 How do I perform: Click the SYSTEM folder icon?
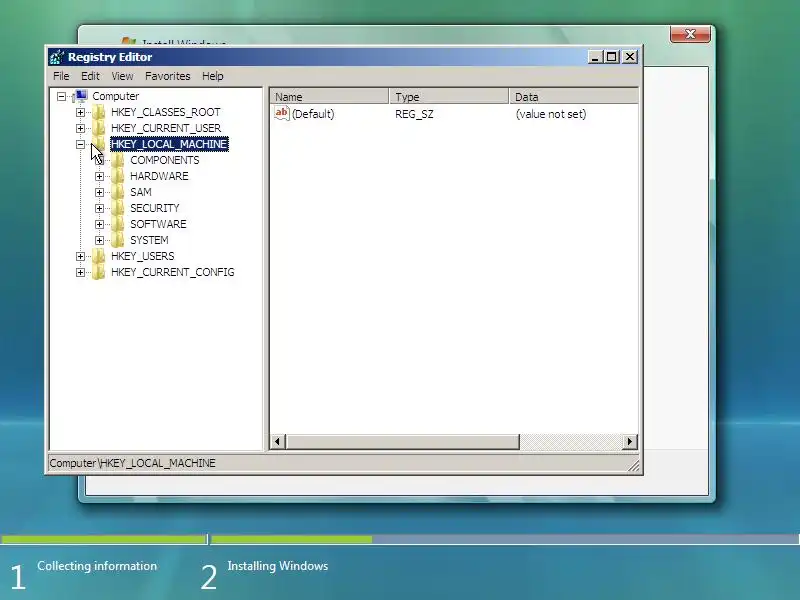click(x=117, y=240)
